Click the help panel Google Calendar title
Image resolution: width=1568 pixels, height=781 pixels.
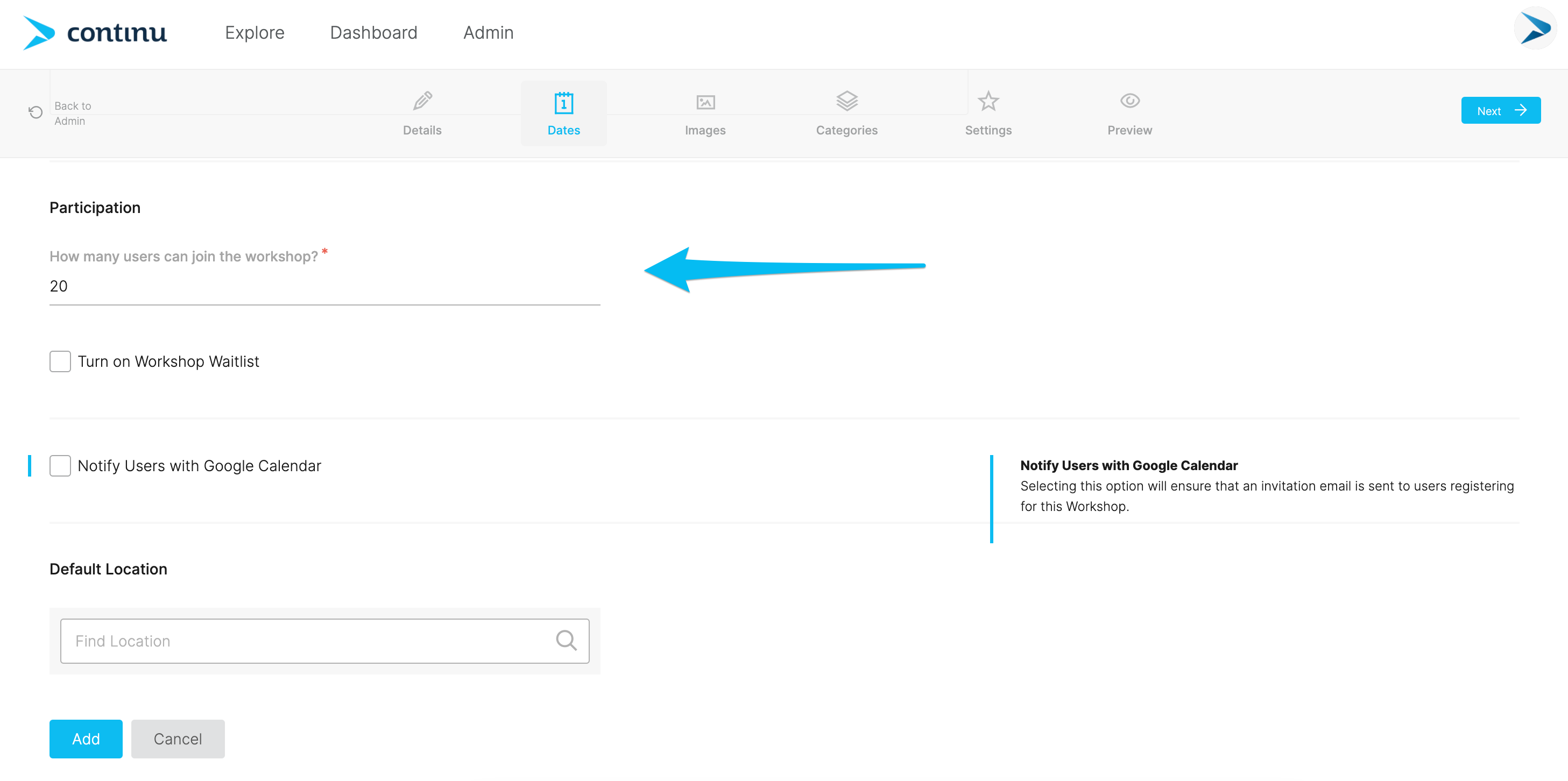(x=1129, y=465)
